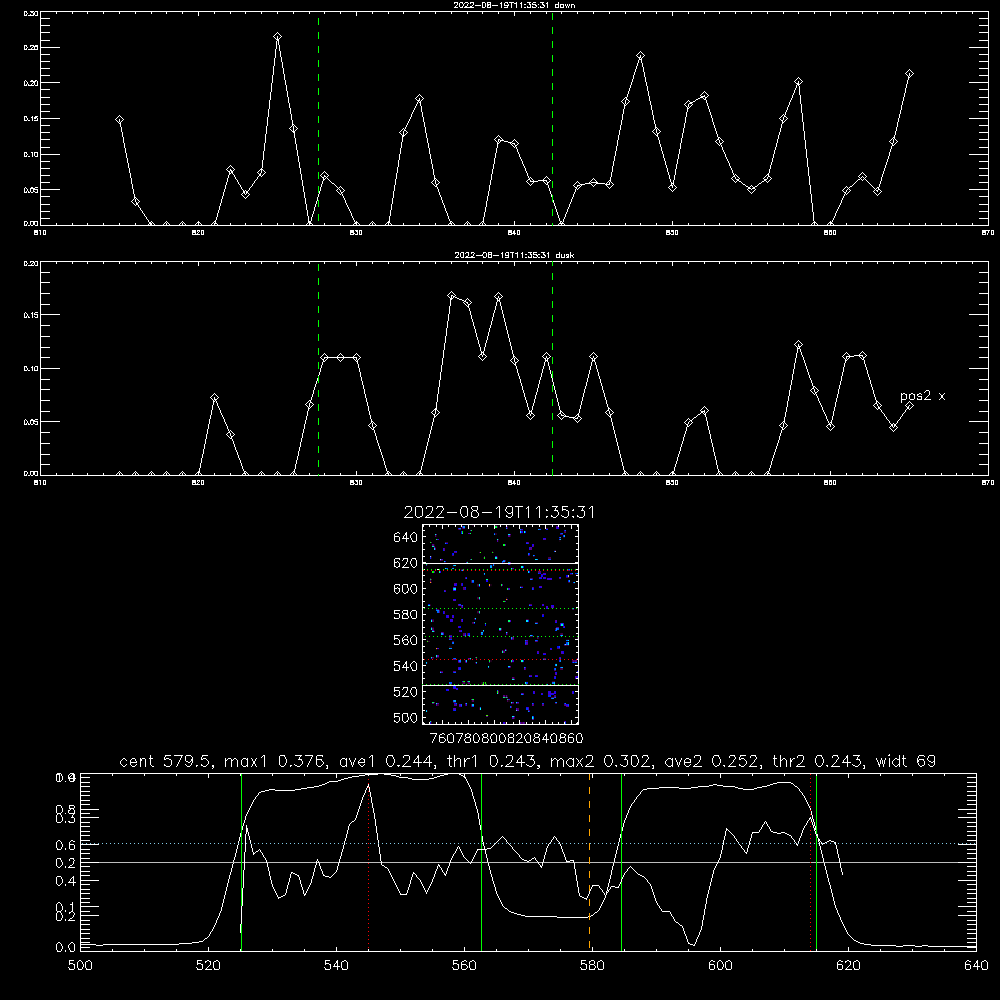Click the 560 y-axis label of pixel image
Viewport: 1000px width, 1000px height.
(406, 640)
